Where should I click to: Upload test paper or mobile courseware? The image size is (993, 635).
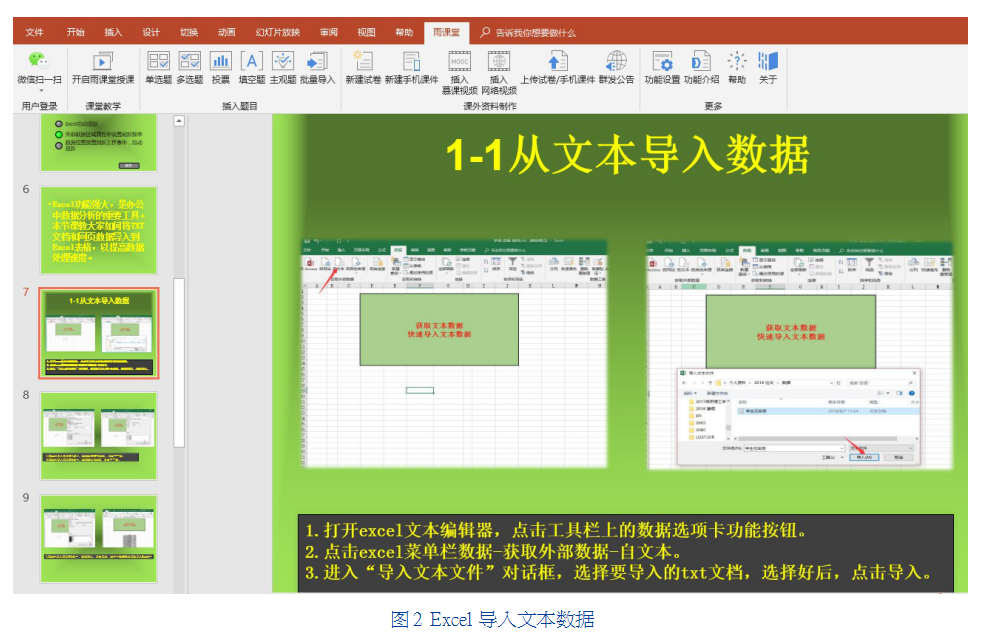(x=558, y=68)
